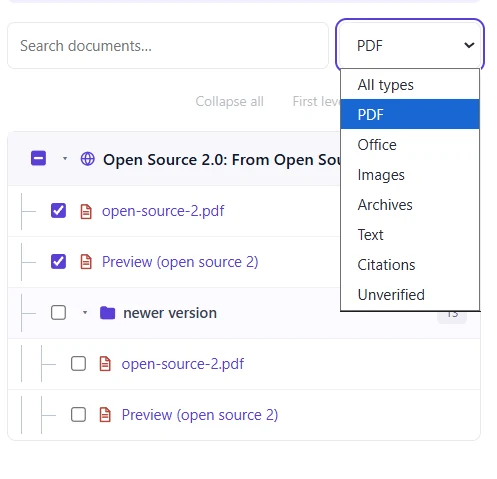Collapse the Open Source 2.0 tree node
This screenshot has height=479, width=497.
[65, 159]
